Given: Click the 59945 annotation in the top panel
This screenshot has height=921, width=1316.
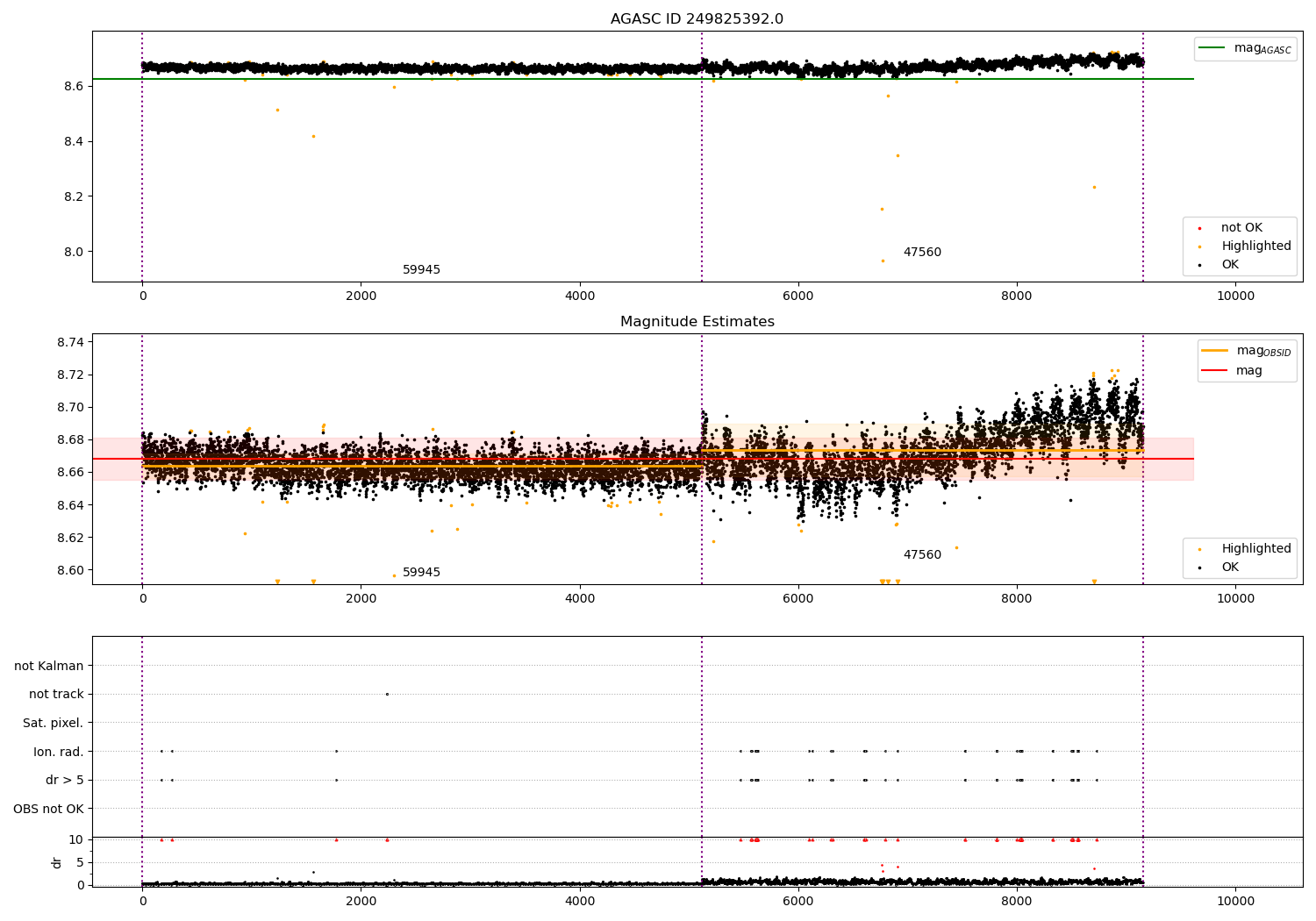Looking at the screenshot, I should tap(421, 269).
